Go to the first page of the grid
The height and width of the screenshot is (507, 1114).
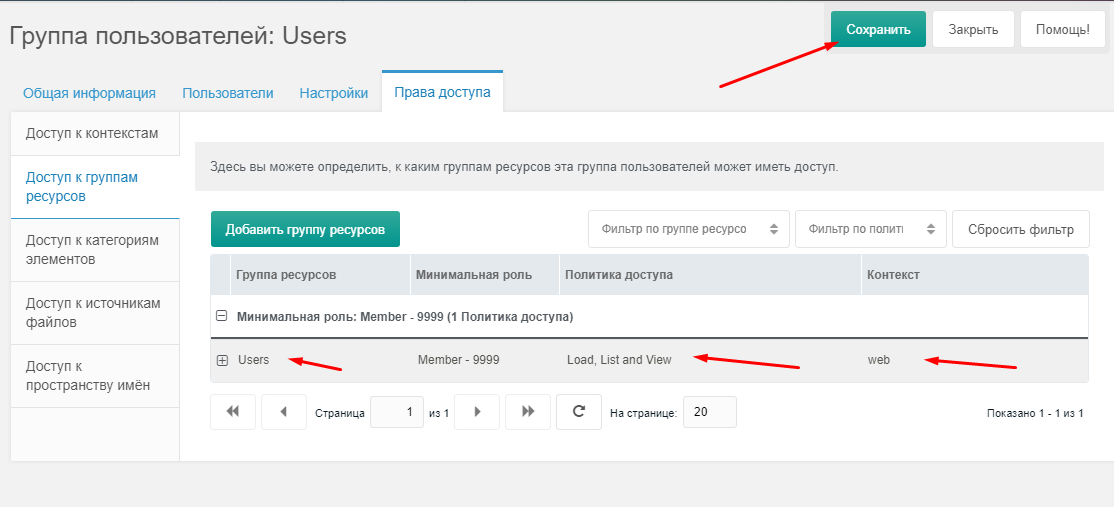coord(232,412)
